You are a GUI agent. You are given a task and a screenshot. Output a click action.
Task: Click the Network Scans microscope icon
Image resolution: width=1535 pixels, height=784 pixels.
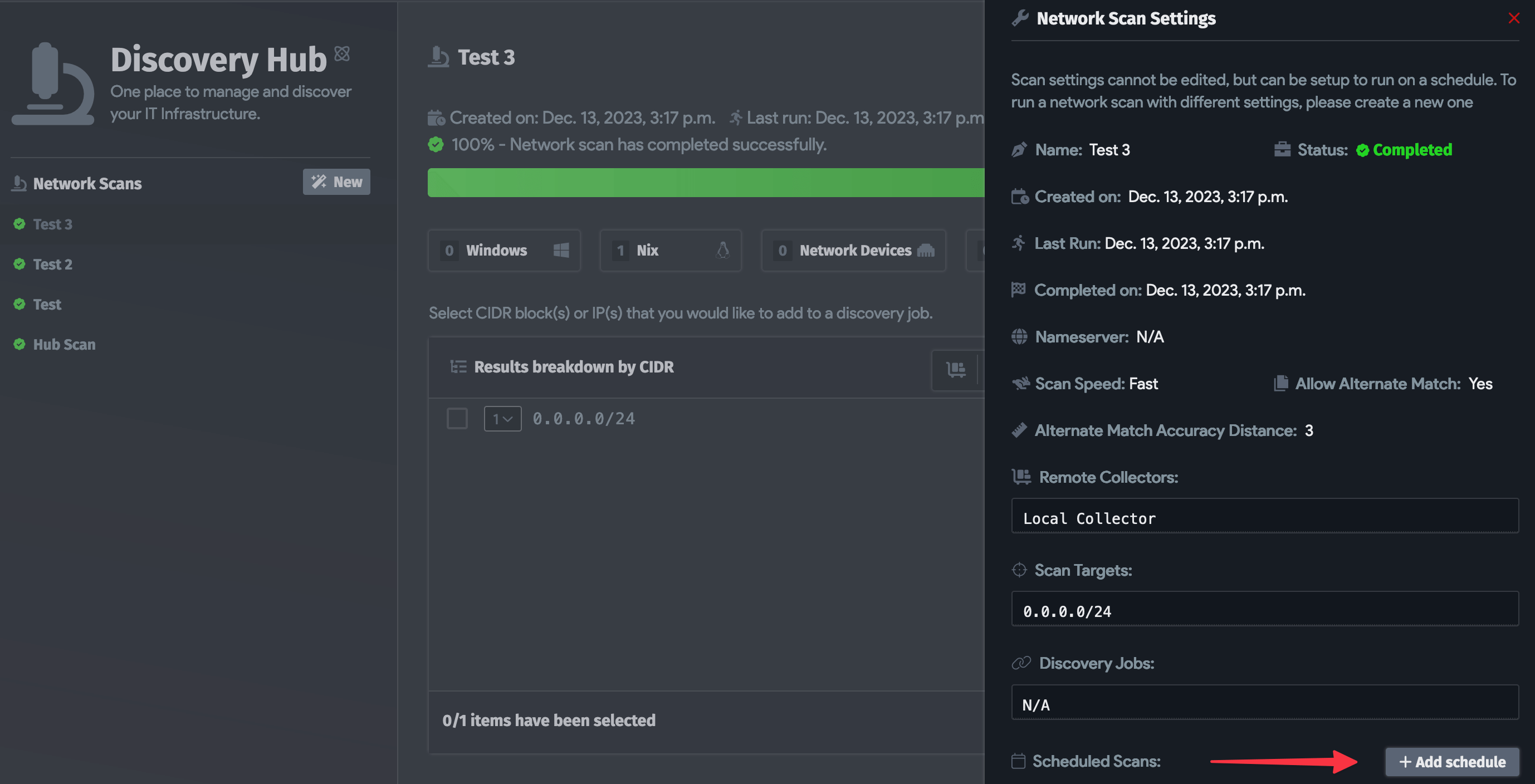(x=19, y=183)
